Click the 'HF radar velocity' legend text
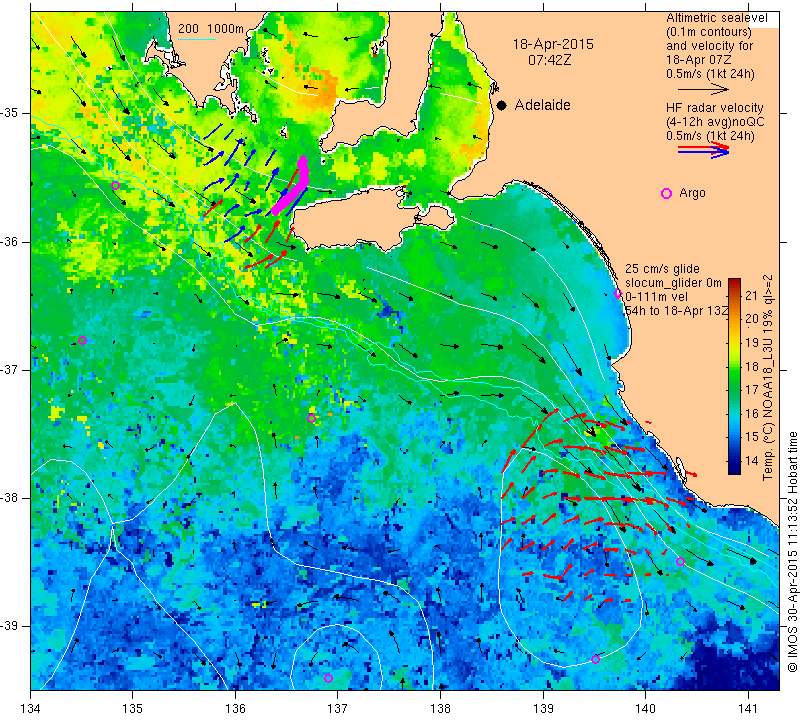This screenshot has width=800, height=720. pos(714,108)
